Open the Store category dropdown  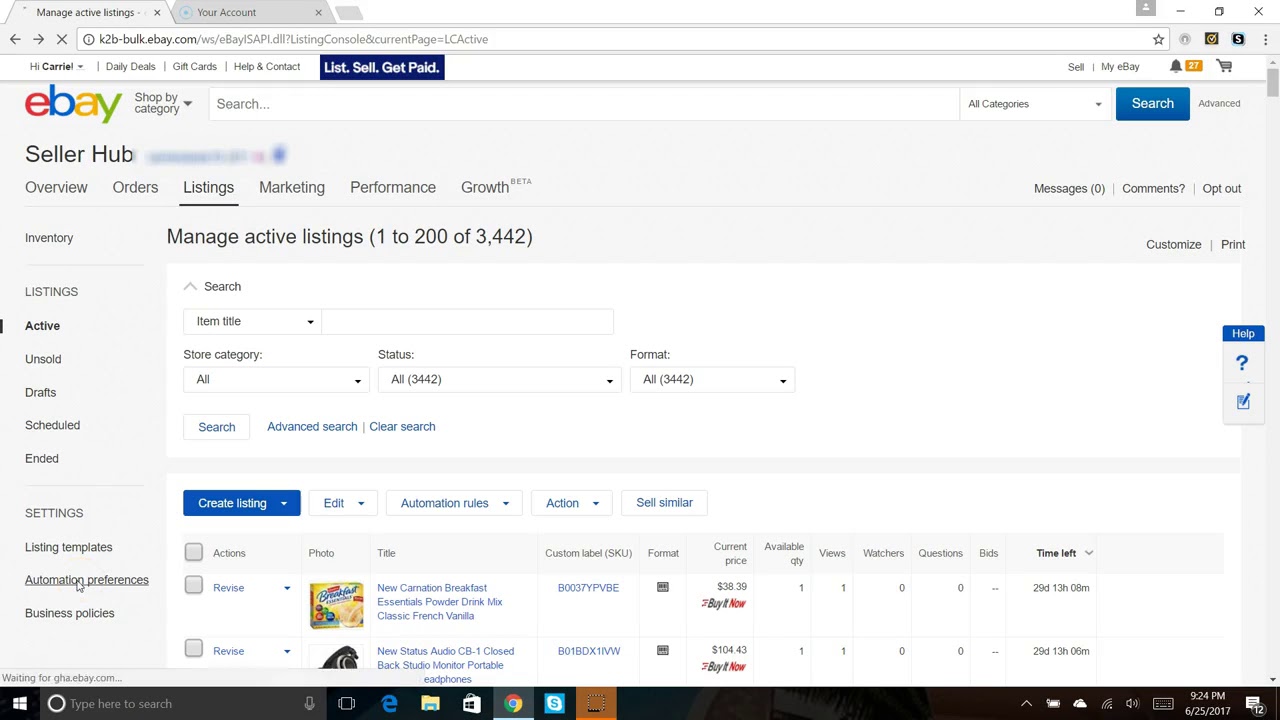tap(276, 380)
